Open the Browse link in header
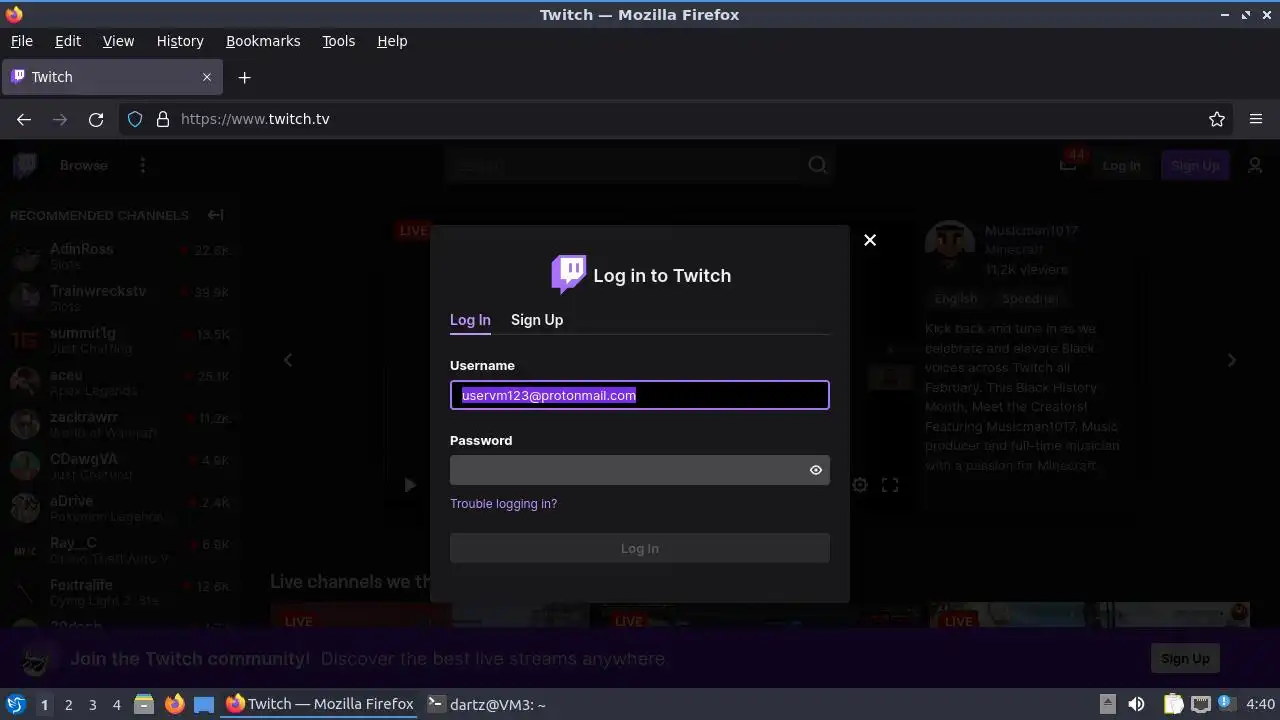 (84, 165)
